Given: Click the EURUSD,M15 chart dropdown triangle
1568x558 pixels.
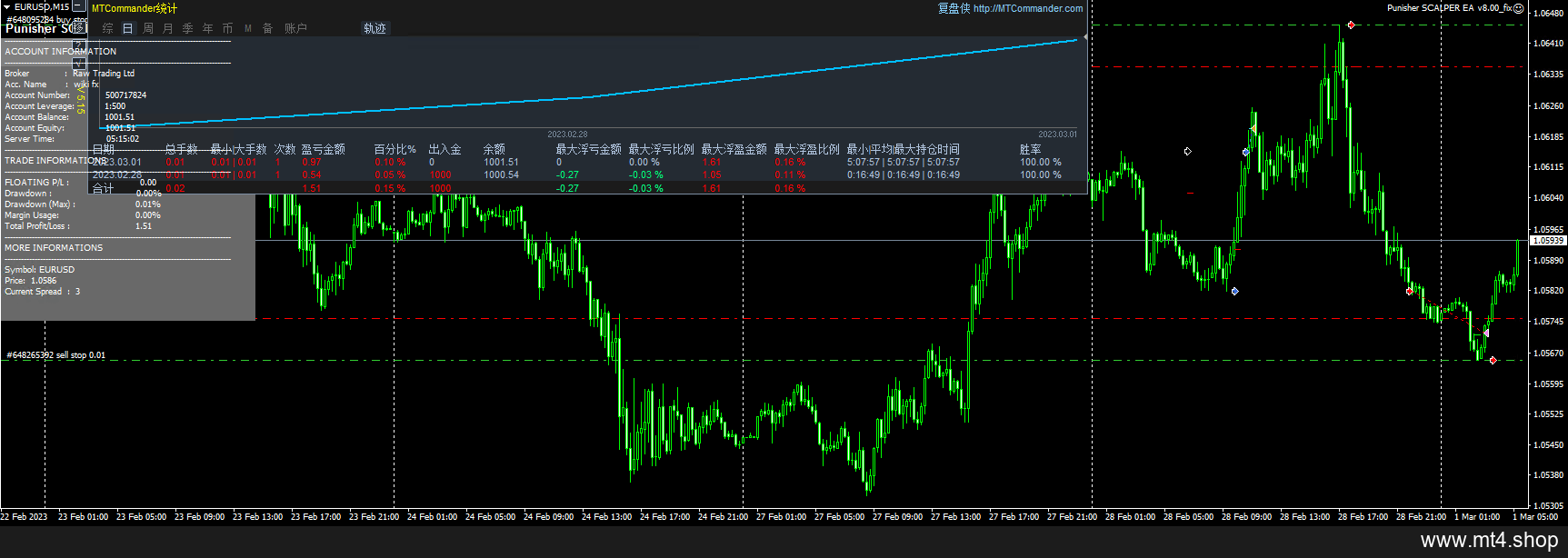Looking at the screenshot, I should tap(6, 6).
